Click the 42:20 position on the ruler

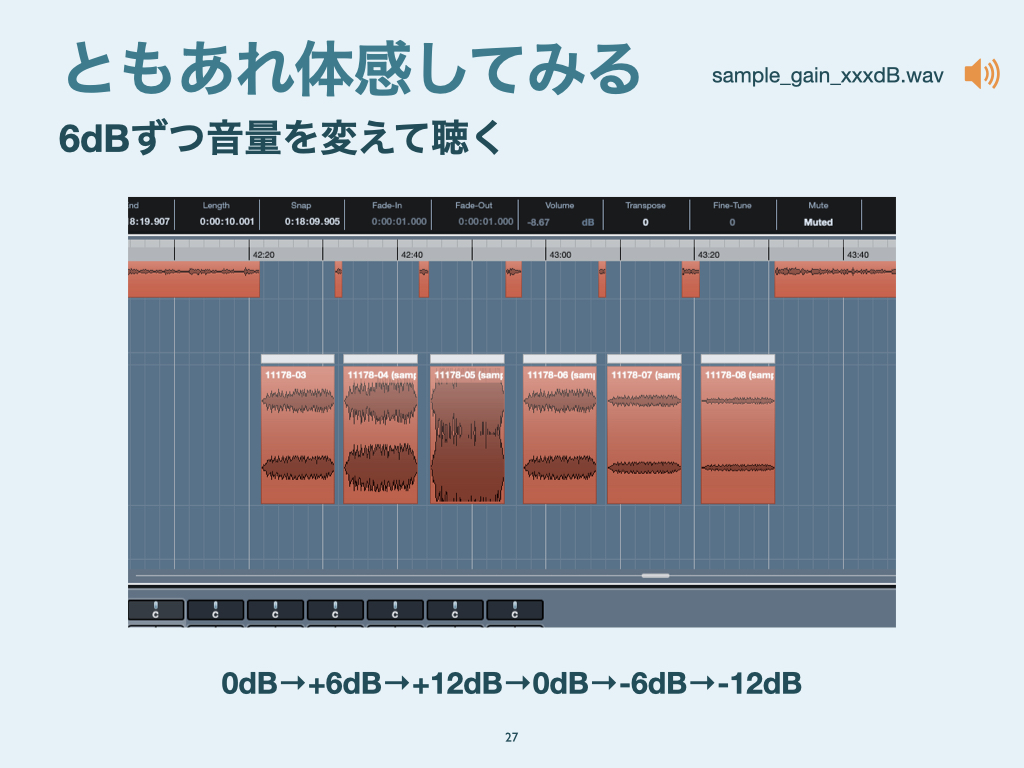(263, 254)
